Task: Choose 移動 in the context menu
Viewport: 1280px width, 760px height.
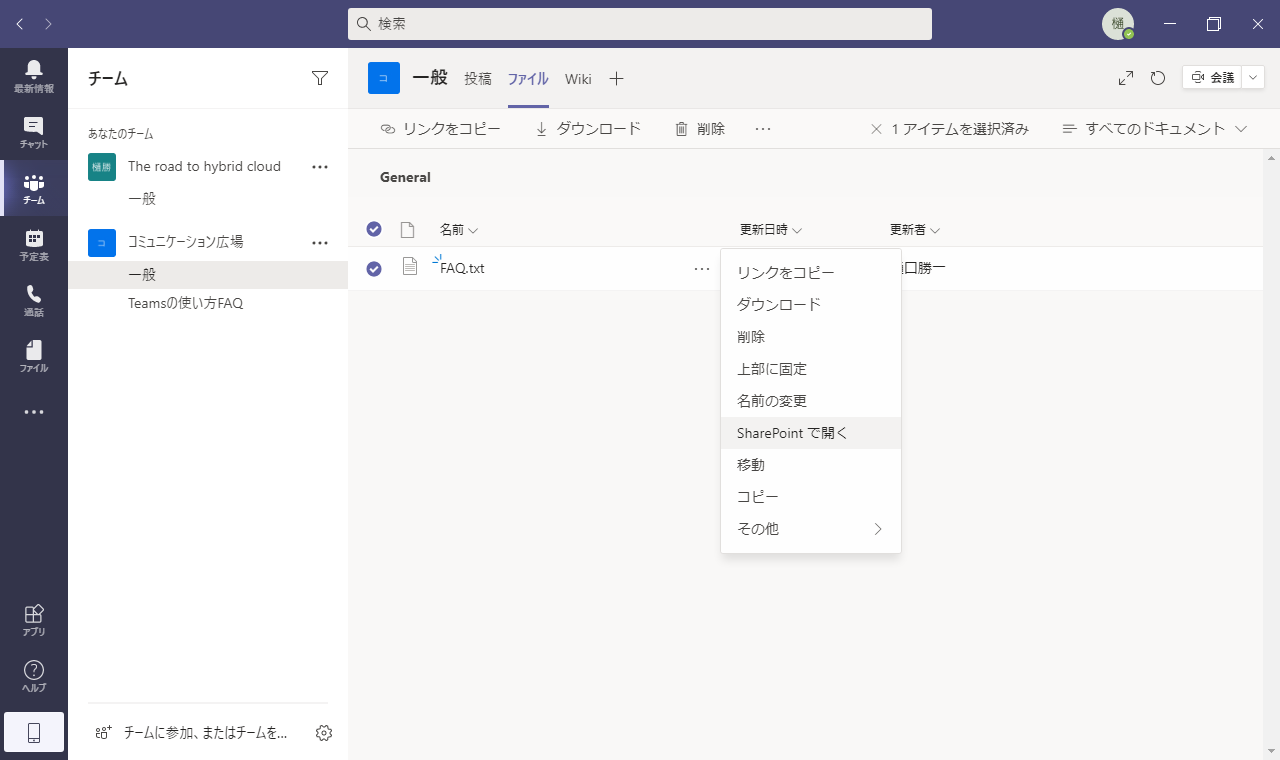Action: tap(811, 465)
